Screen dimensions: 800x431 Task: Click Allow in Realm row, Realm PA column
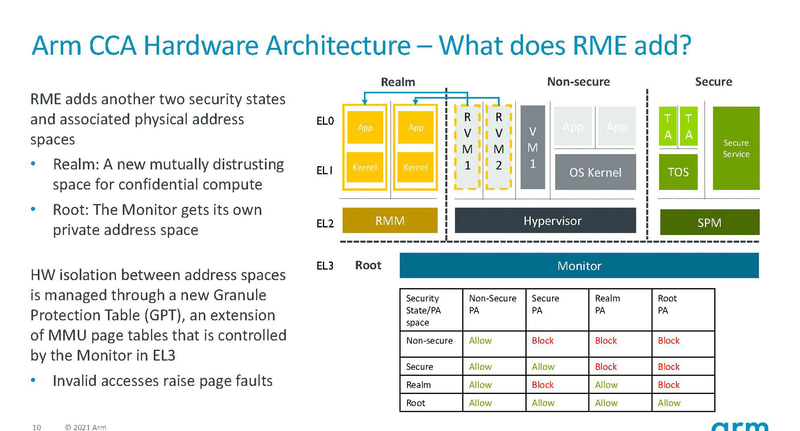[606, 385]
